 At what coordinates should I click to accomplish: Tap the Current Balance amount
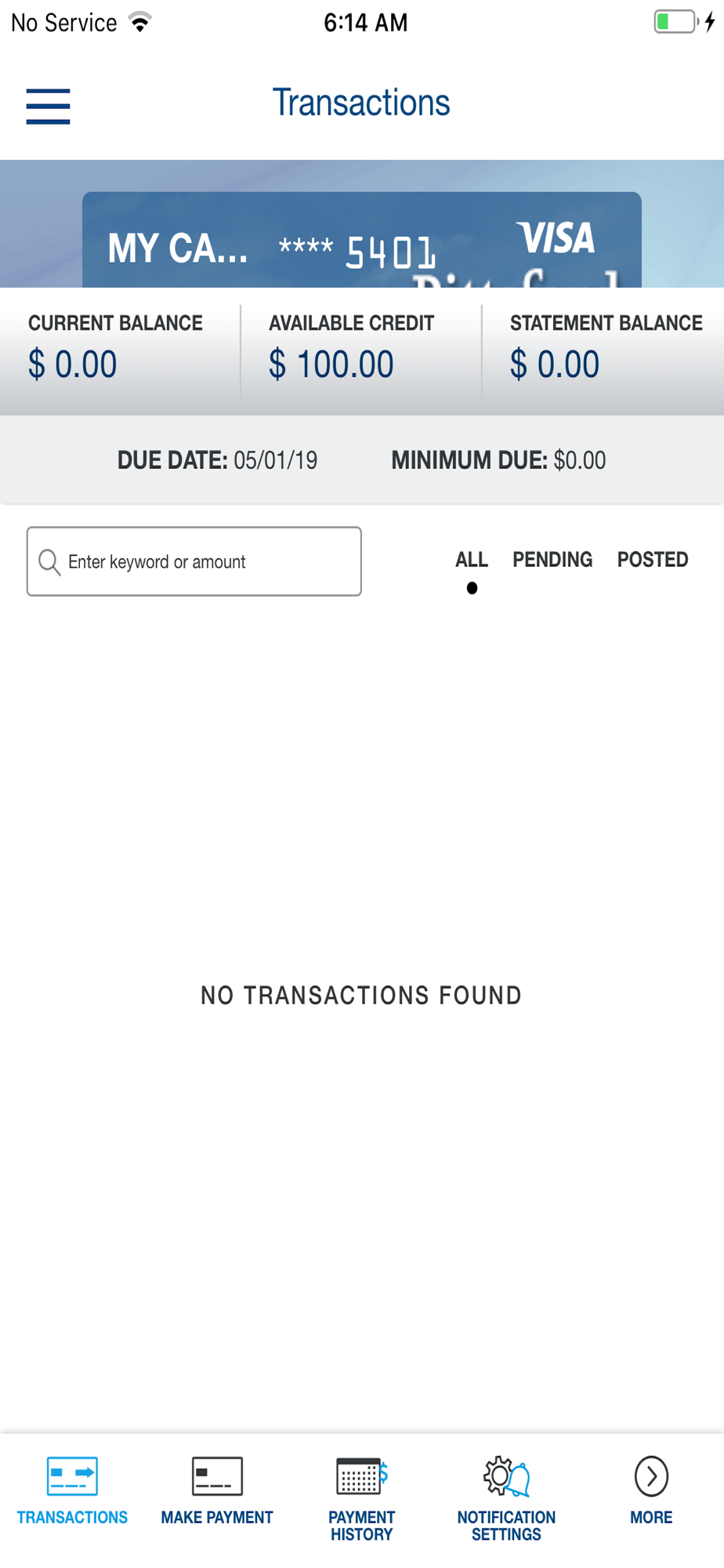click(73, 365)
